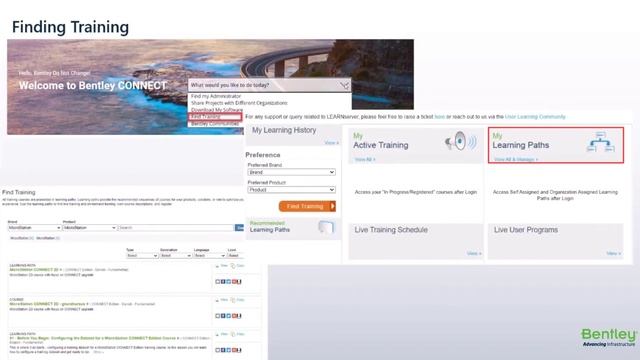The width and height of the screenshot is (640, 360).
Task: Click the blue search button beside search field
Action: point(239,228)
